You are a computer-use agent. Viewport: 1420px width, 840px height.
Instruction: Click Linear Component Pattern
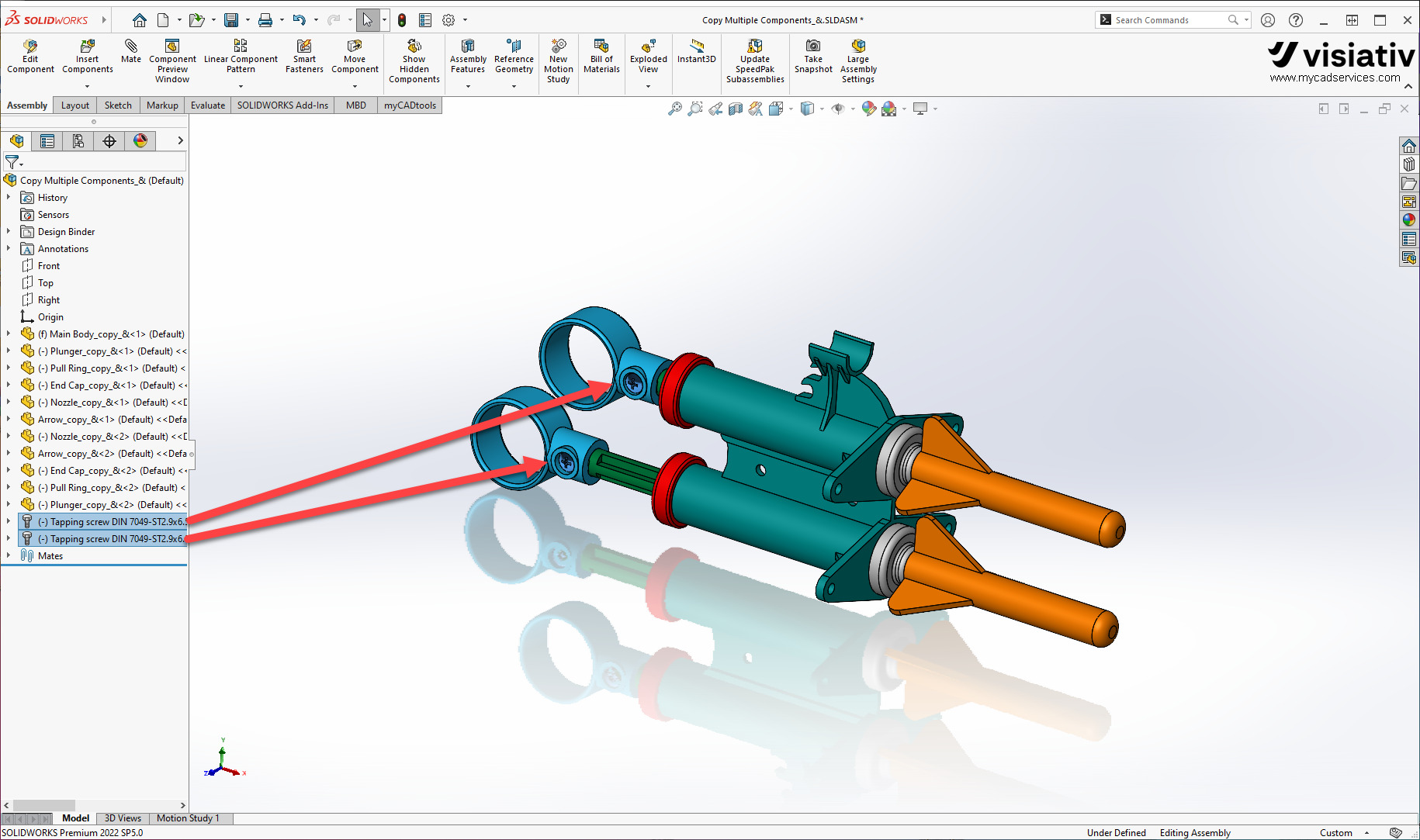click(x=241, y=57)
